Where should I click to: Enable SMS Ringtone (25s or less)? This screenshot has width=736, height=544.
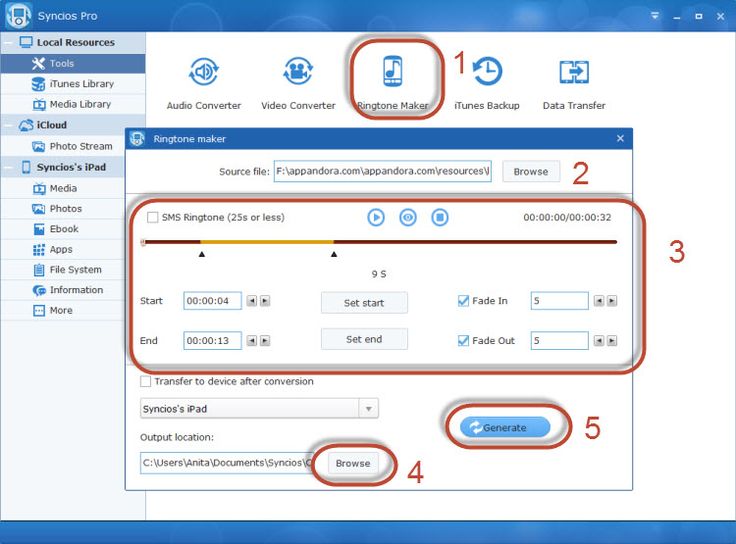click(153, 217)
